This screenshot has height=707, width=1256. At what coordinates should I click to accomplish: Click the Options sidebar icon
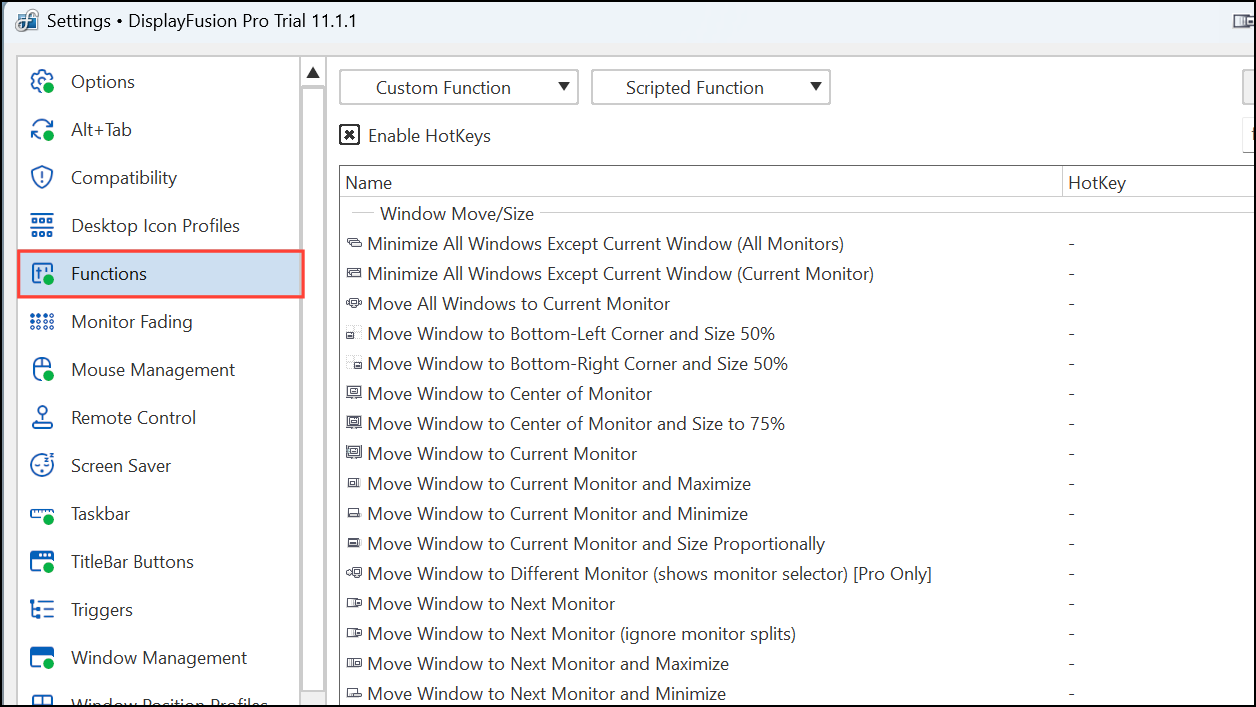42,82
